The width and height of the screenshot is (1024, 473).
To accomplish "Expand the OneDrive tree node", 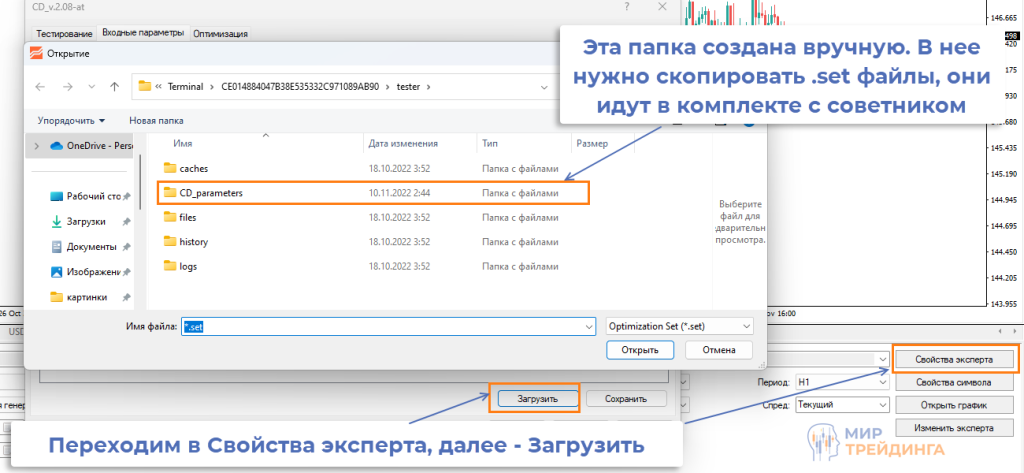I will [37, 146].
